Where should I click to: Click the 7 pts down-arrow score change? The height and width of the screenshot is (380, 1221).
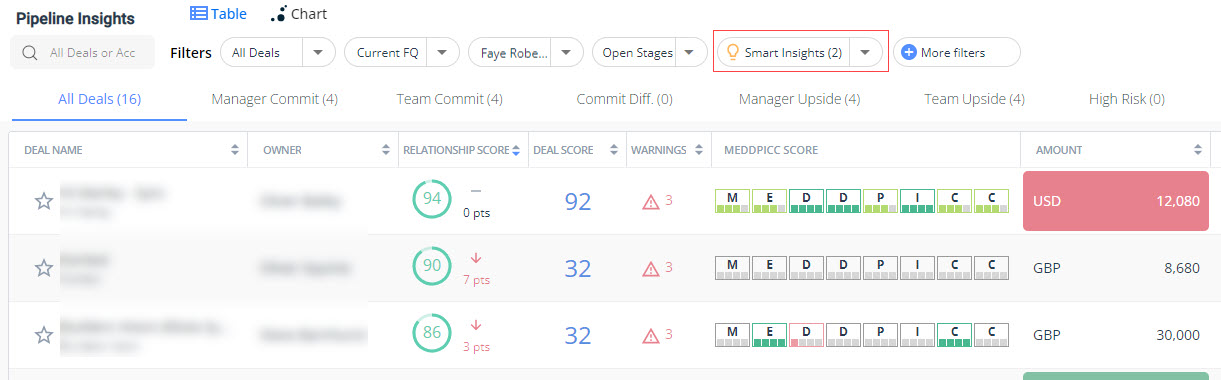click(476, 268)
